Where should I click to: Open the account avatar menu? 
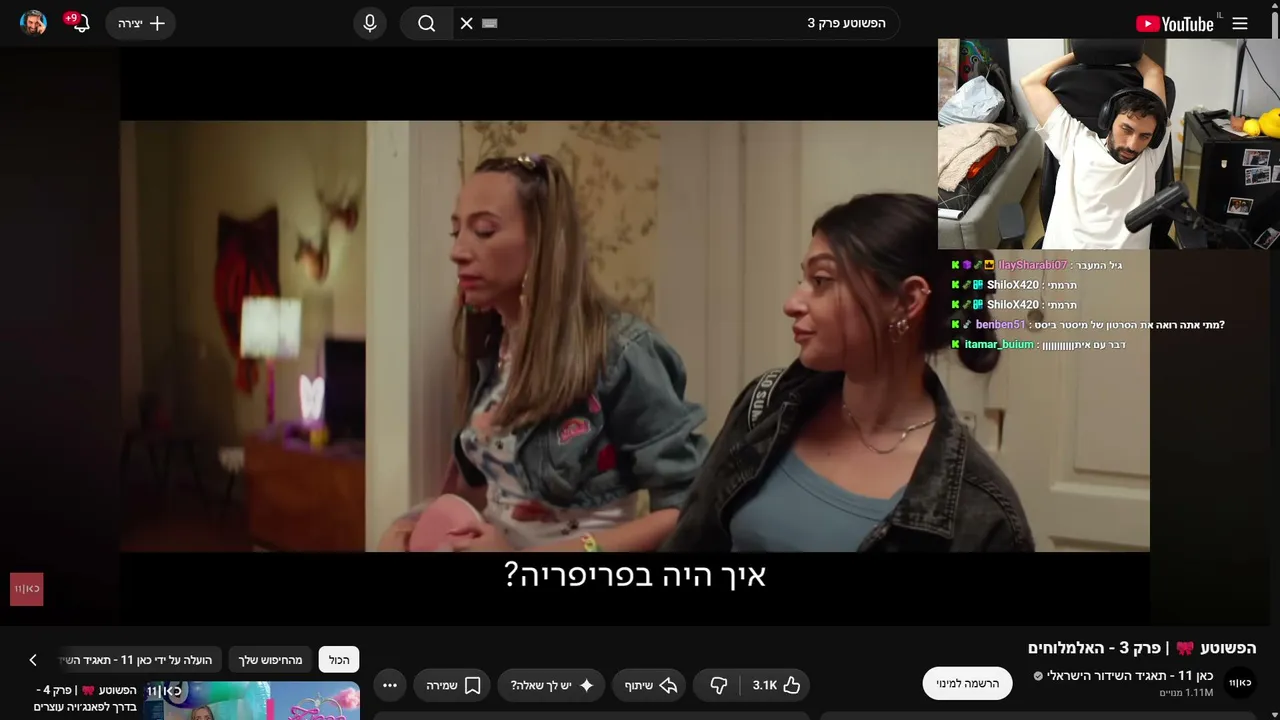34,23
